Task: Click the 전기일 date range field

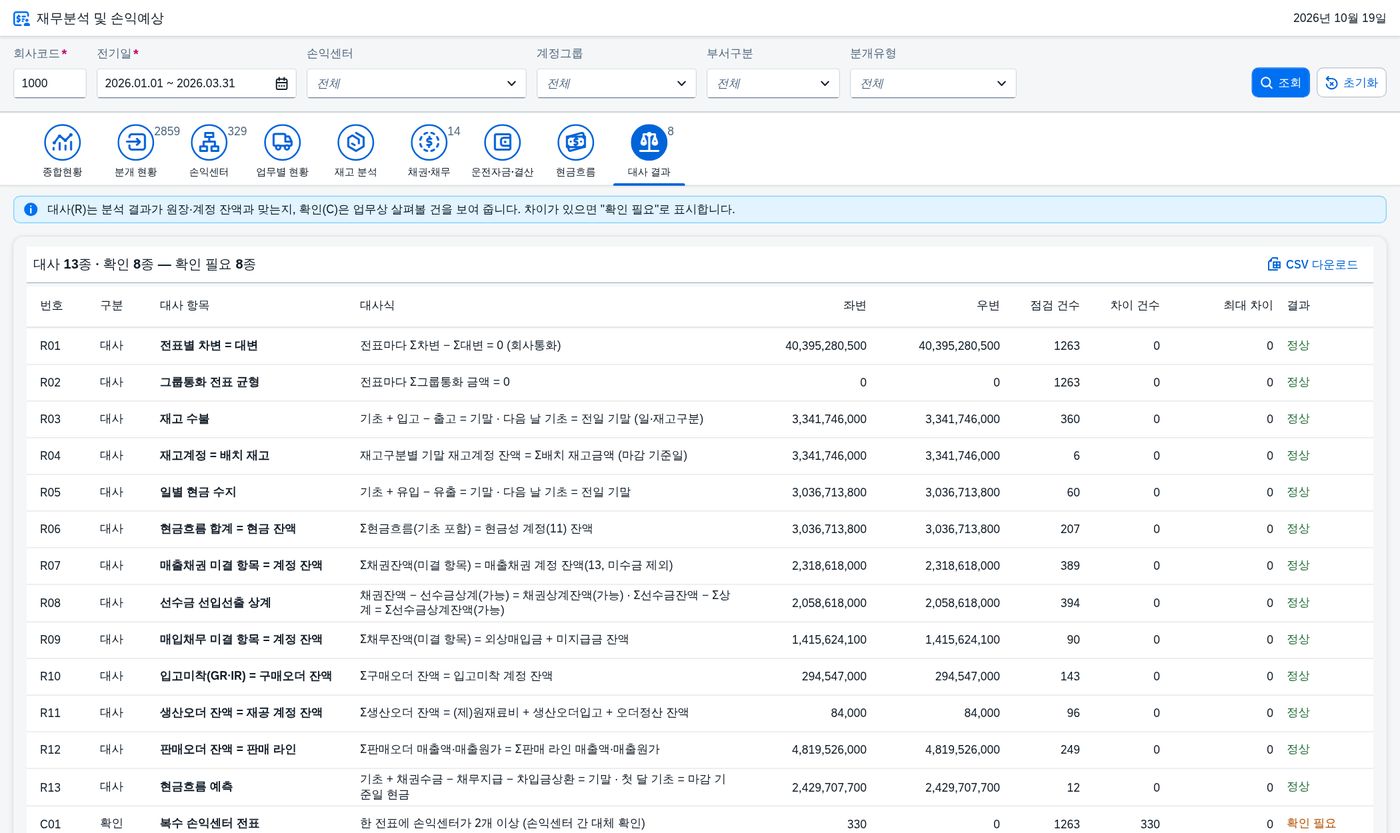Action: coord(196,83)
